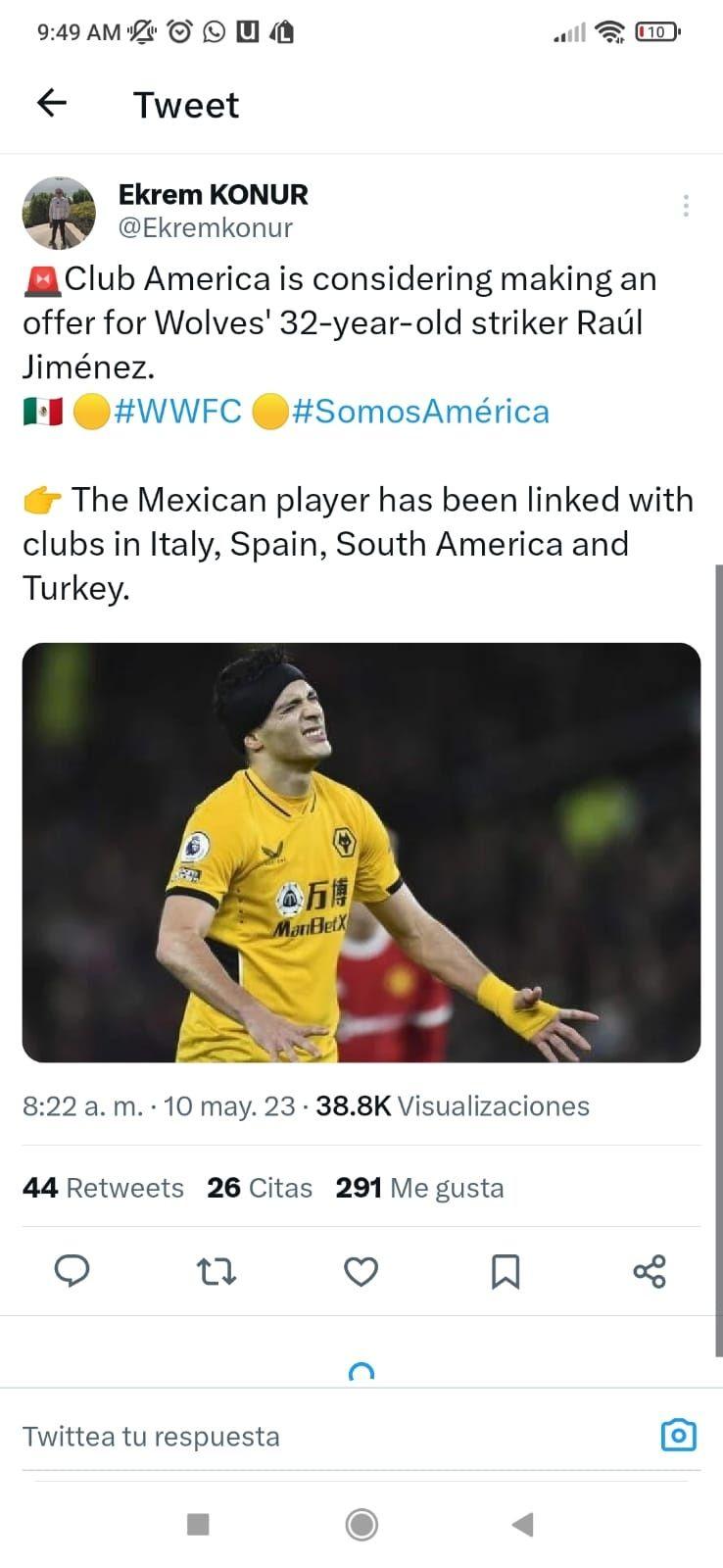View the 44 Retweets list
Viewport: 723px width, 1568px height.
tap(103, 1188)
